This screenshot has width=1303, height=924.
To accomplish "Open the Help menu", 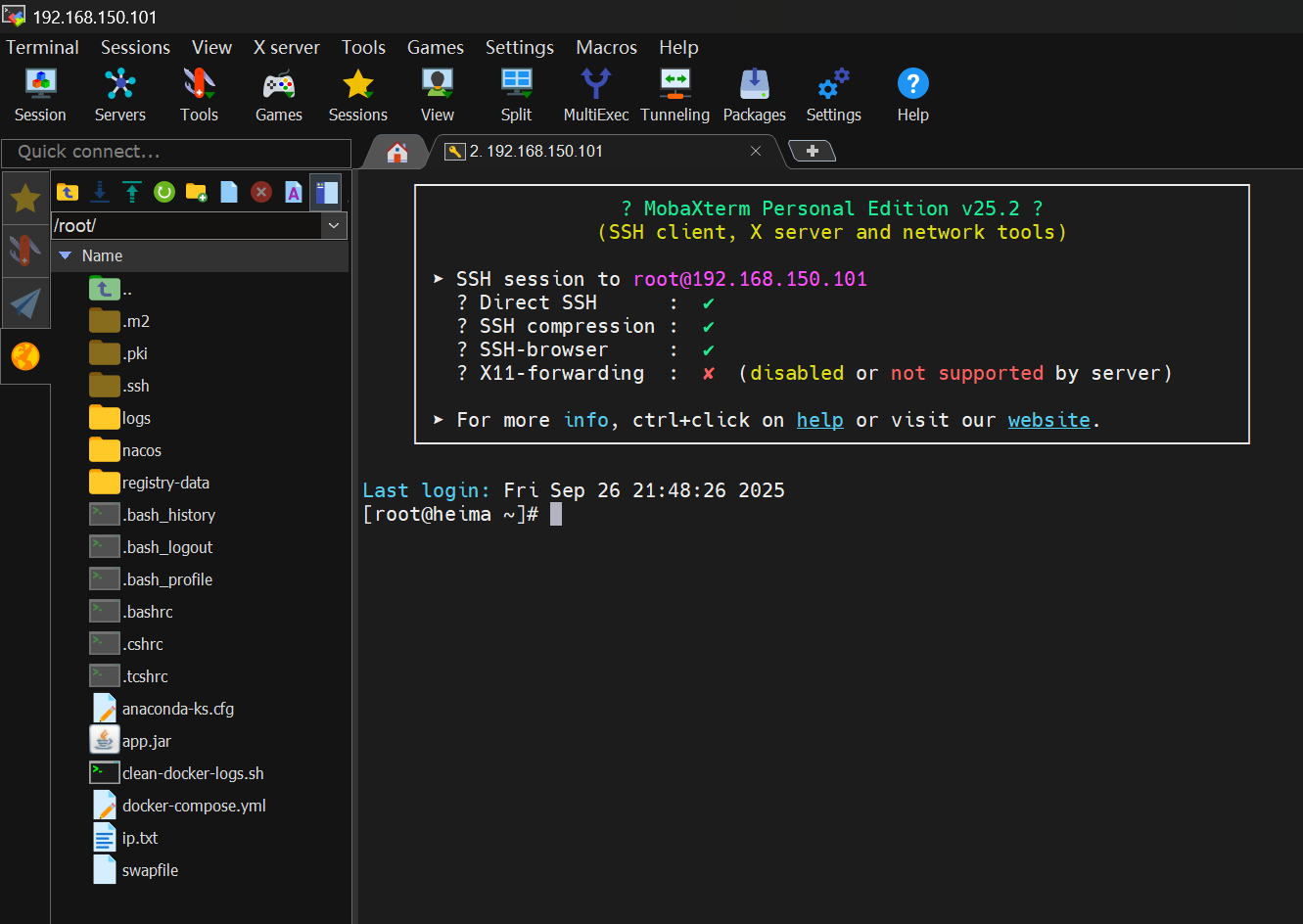I will pos(678,47).
